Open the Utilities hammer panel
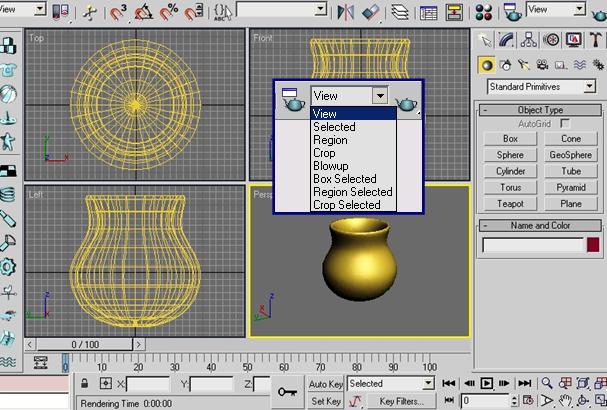 pos(594,39)
